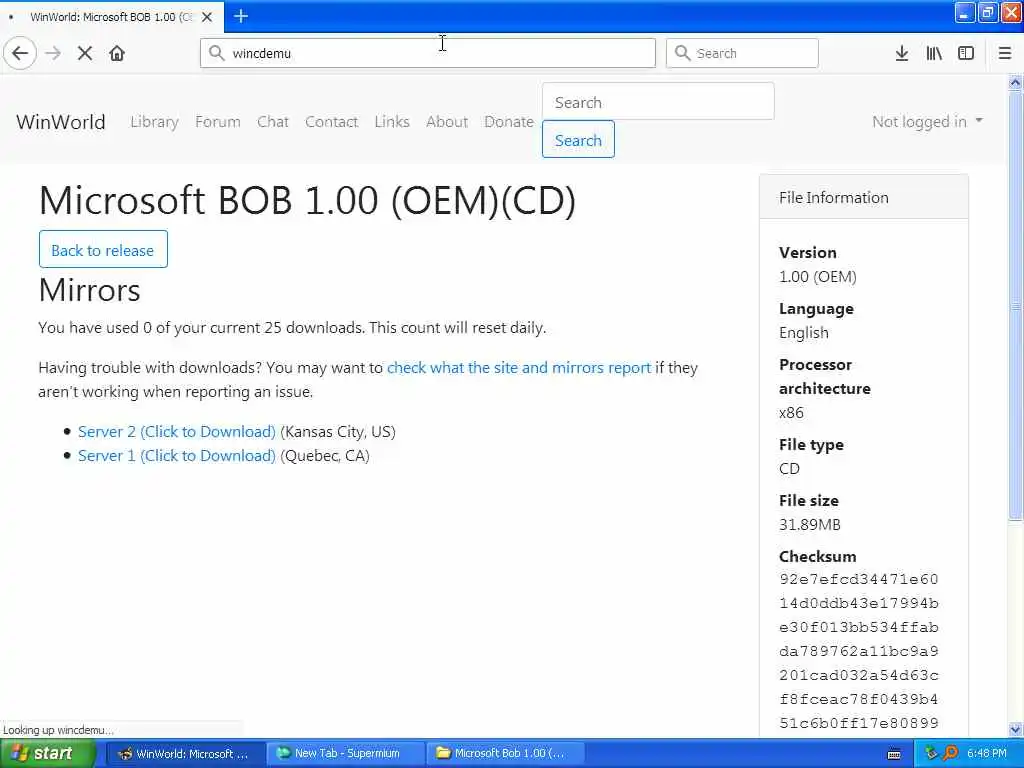Download from Server 2 Kansas City mirror
Screen dimensions: 1024x768
(176, 432)
